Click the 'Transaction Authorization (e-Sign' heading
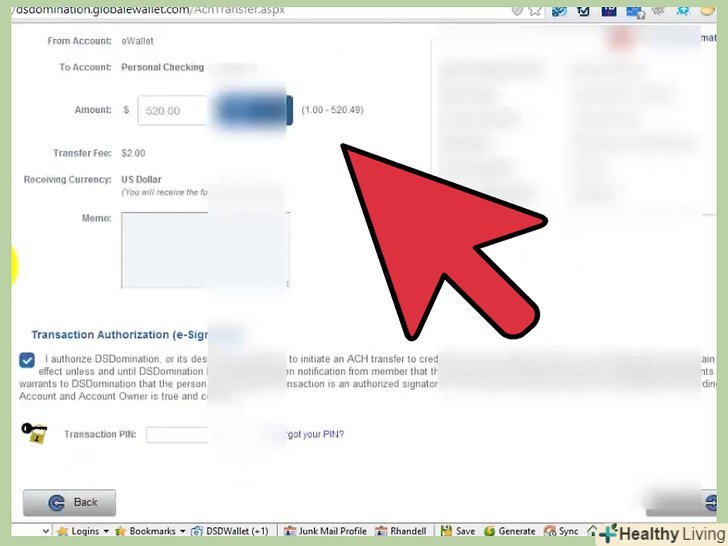The width and height of the screenshot is (728, 546). pyautogui.click(x=119, y=335)
